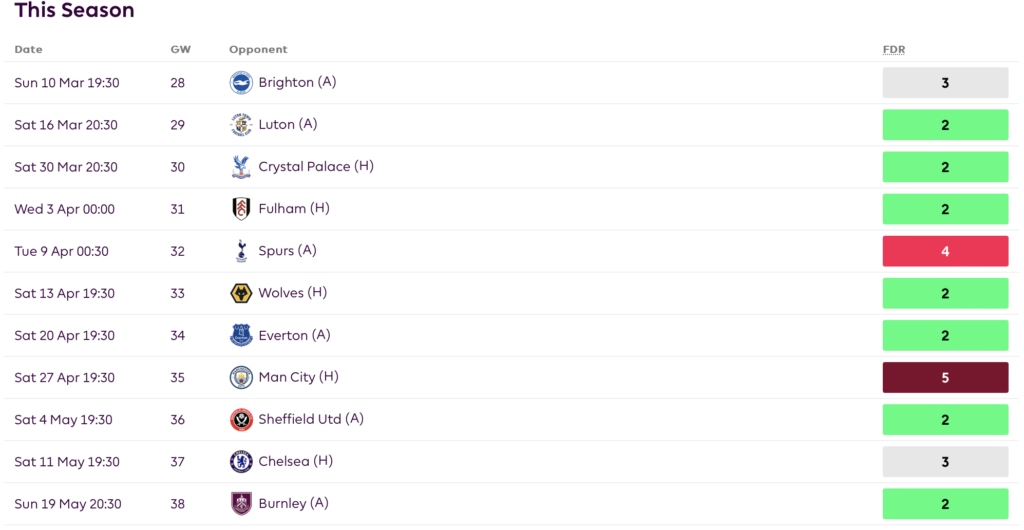Image resolution: width=1024 pixels, height=530 pixels.
Task: Open the Sheffield Utd (A) fixture link
Action: tap(311, 419)
